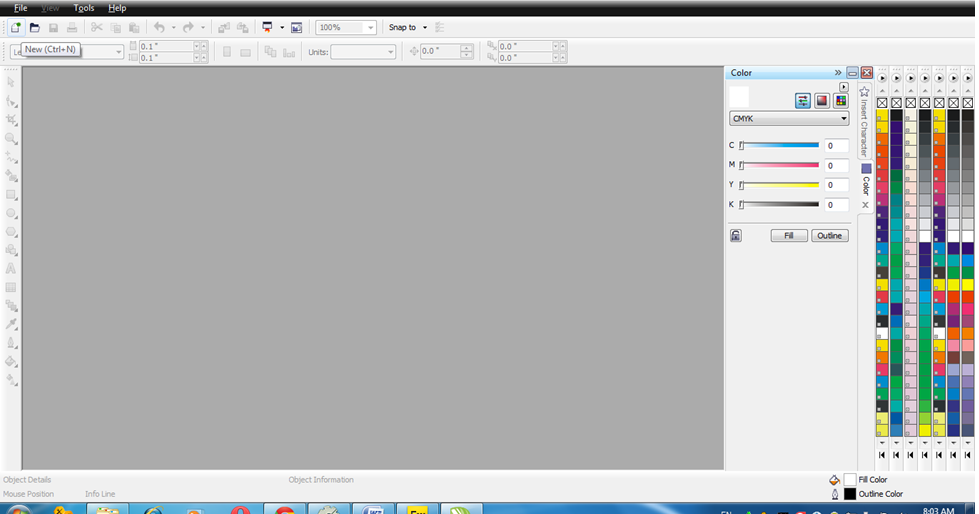
Task: Select the Crop tool in toolbox
Action: coord(11,120)
